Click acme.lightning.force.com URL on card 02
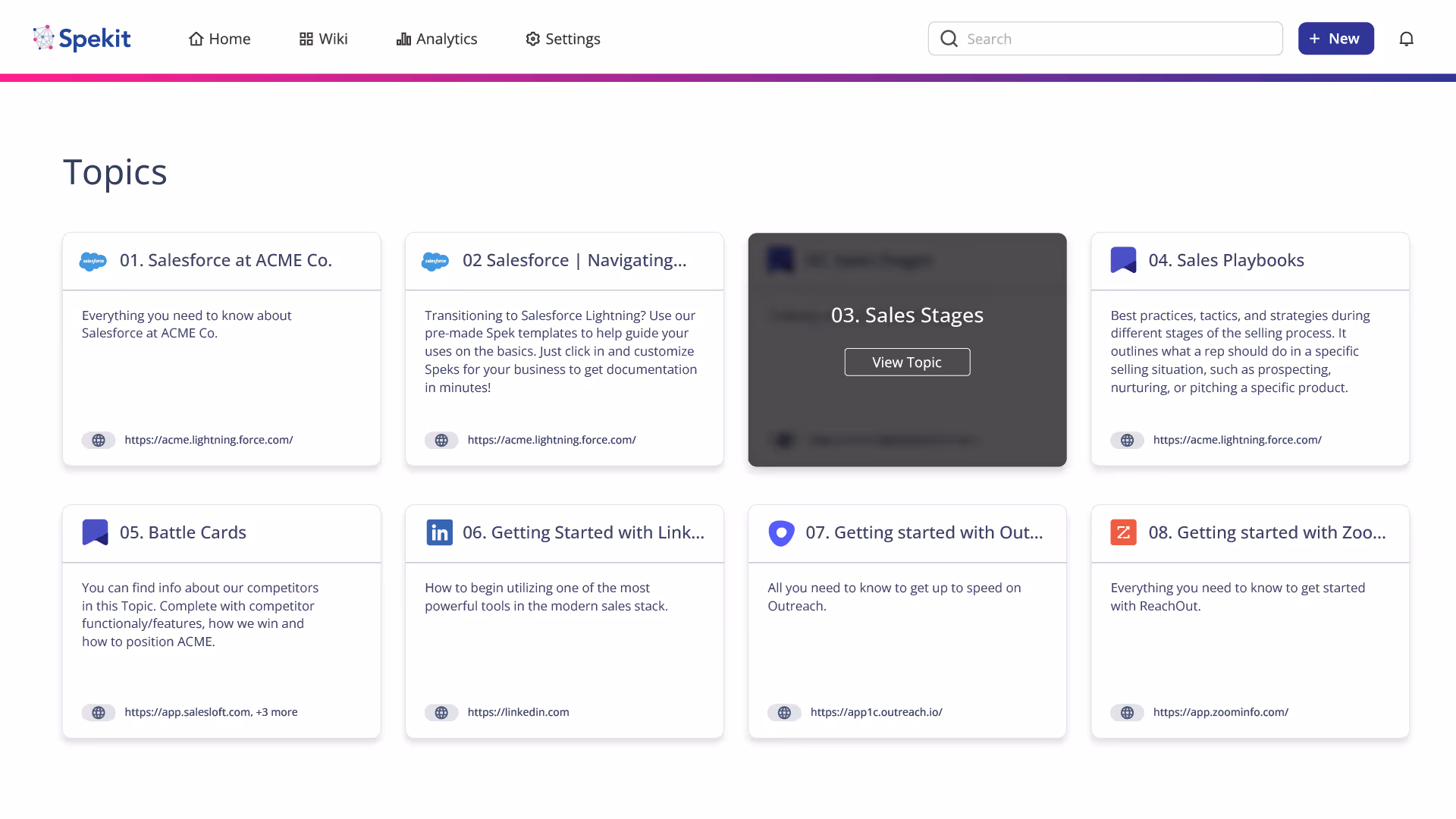This screenshot has height=819, width=1456. coord(551,440)
